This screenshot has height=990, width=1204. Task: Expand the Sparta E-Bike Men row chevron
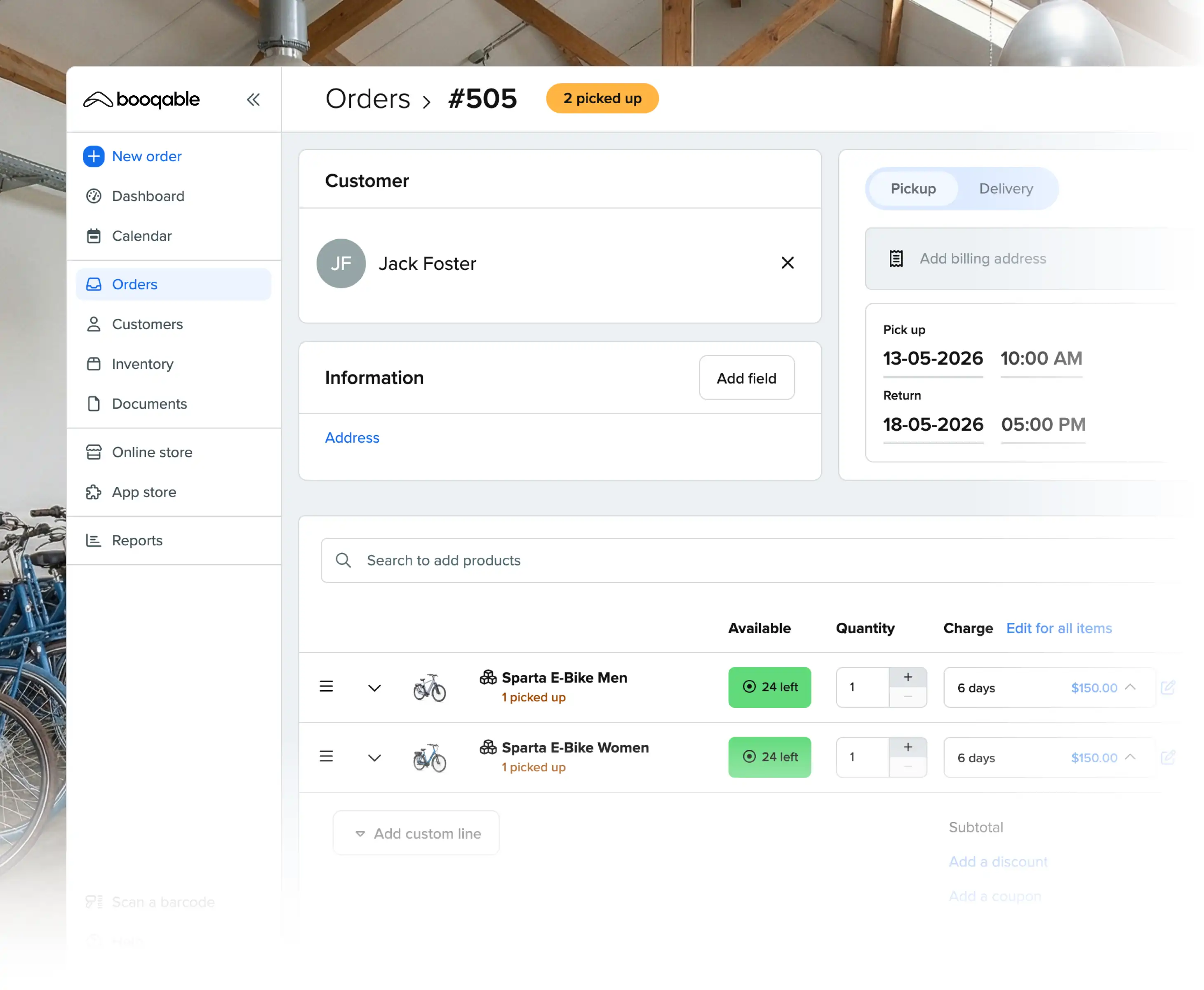tap(374, 688)
